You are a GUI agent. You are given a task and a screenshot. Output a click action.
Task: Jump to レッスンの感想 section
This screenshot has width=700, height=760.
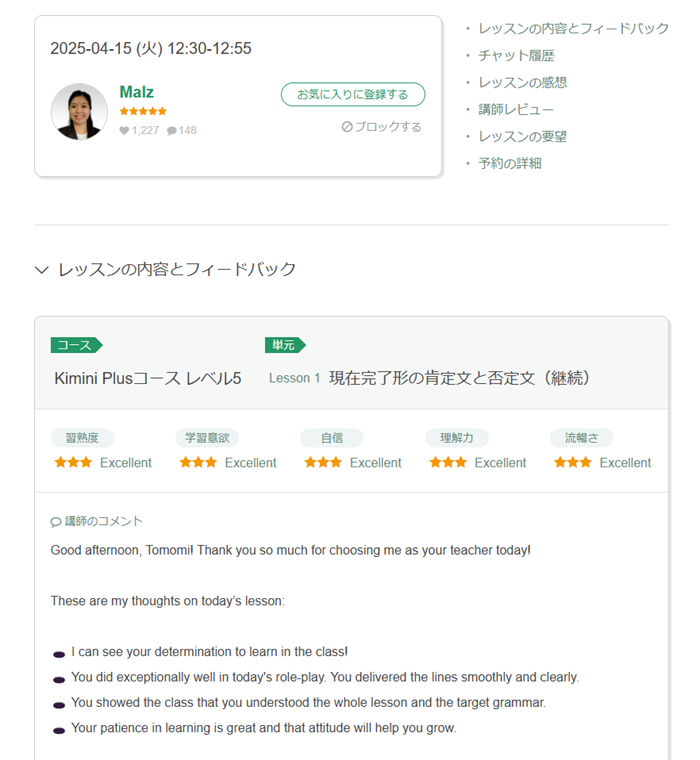pos(523,83)
